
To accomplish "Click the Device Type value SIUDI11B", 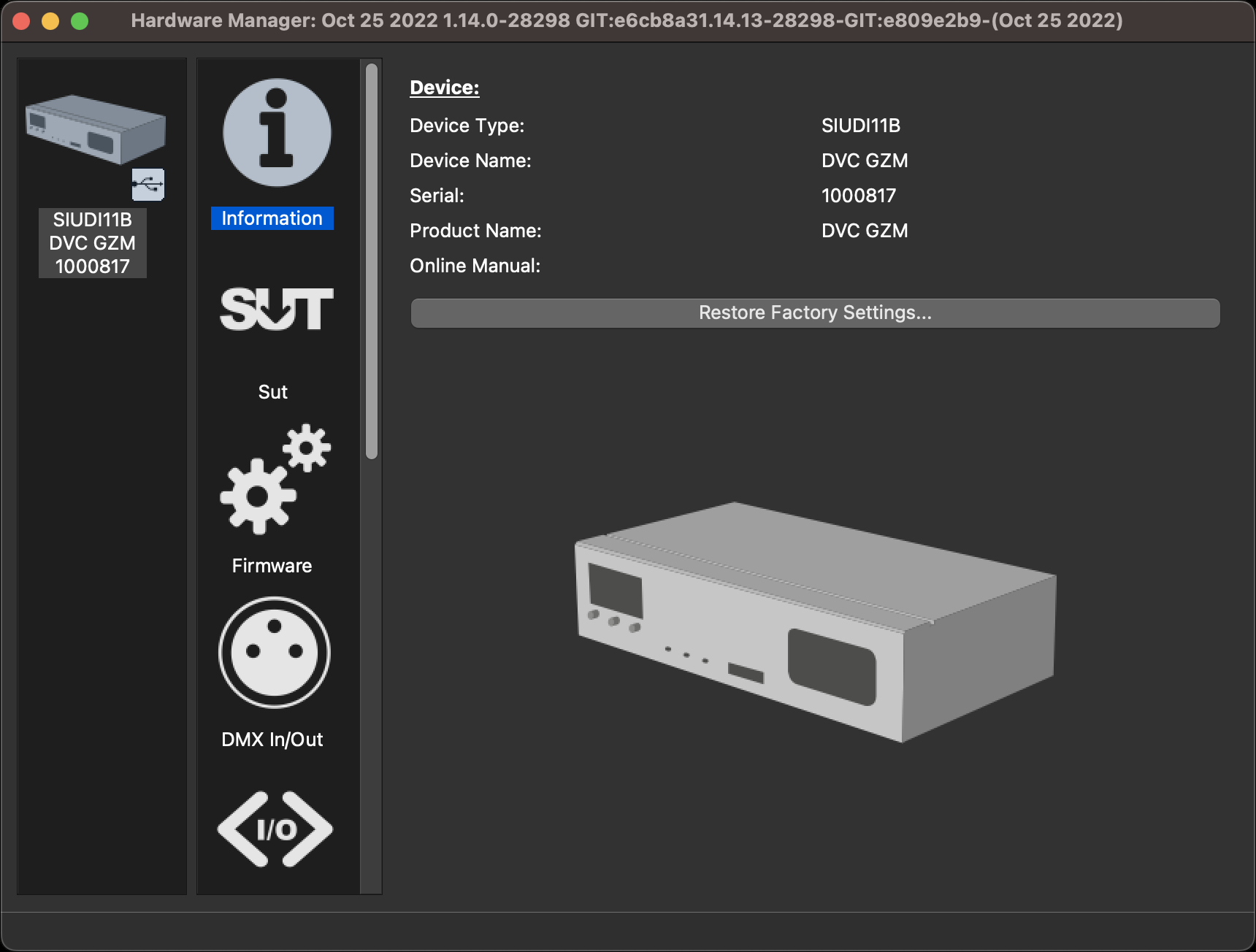I will tap(860, 126).
